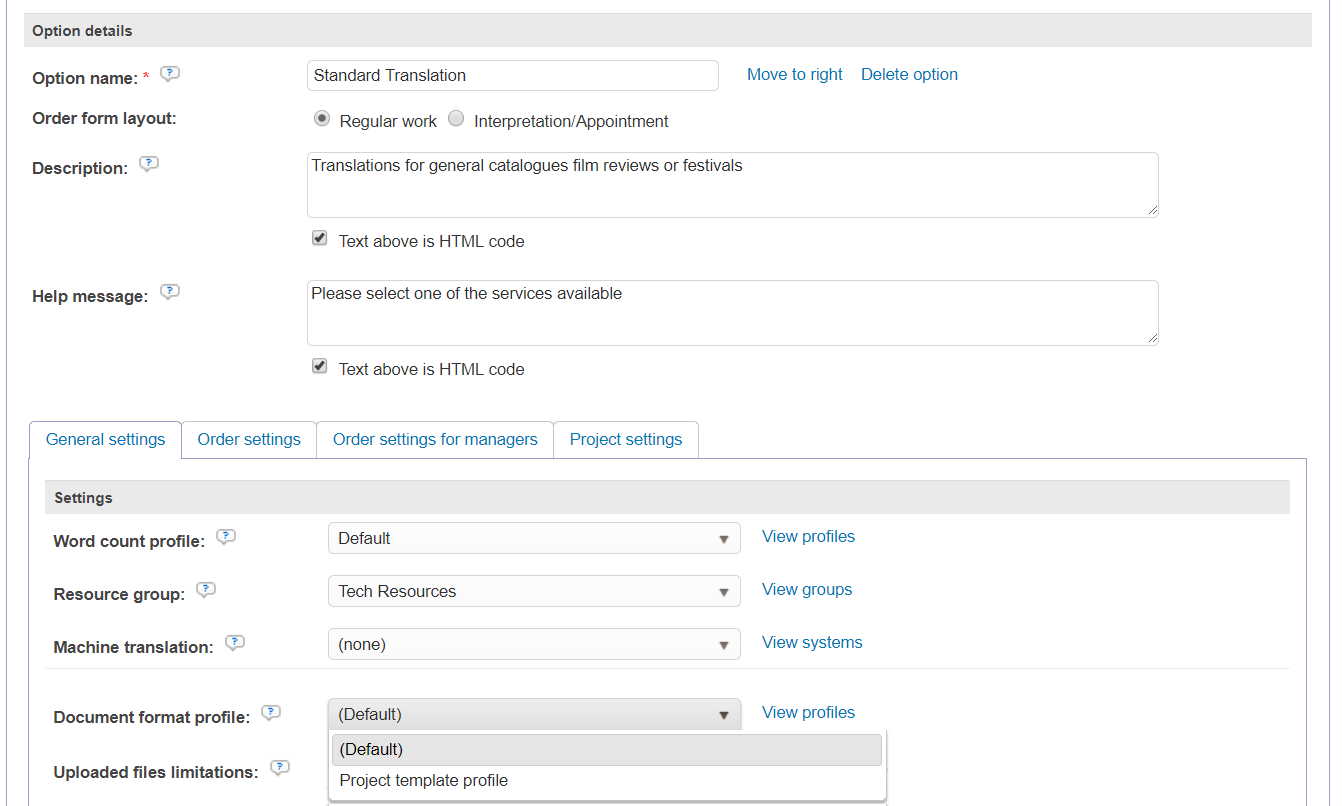Open the Machine translation dropdown
Image resolution: width=1342 pixels, height=806 pixels.
pos(534,644)
